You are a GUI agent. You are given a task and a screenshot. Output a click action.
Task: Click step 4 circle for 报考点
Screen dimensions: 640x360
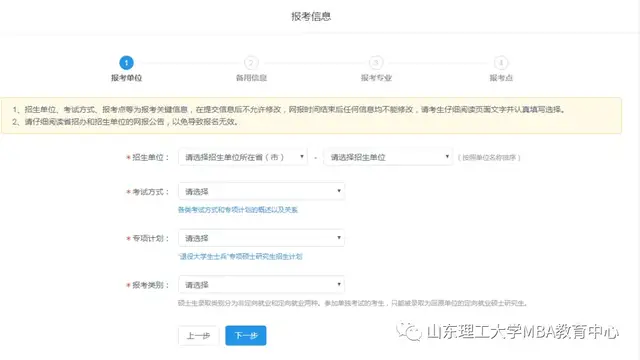501,63
